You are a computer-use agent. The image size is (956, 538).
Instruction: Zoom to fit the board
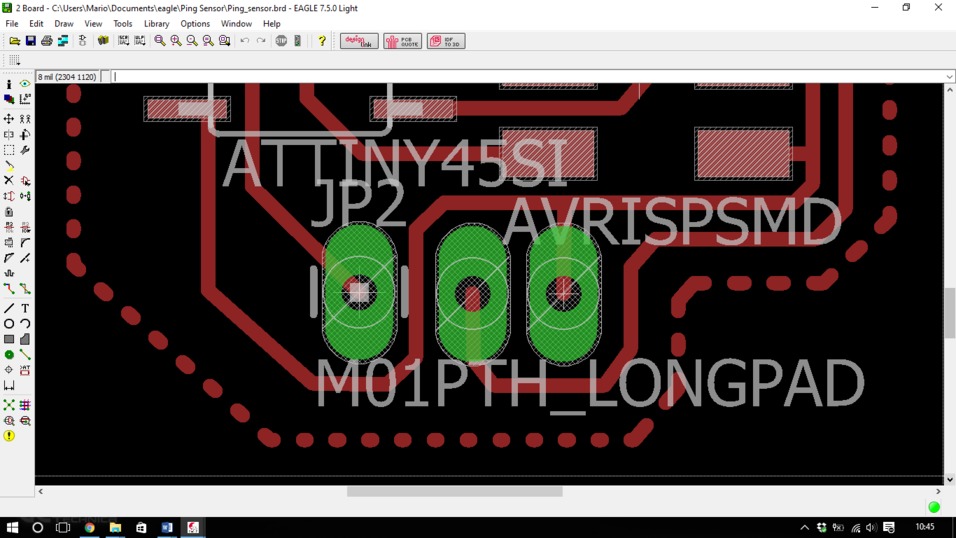[160, 41]
